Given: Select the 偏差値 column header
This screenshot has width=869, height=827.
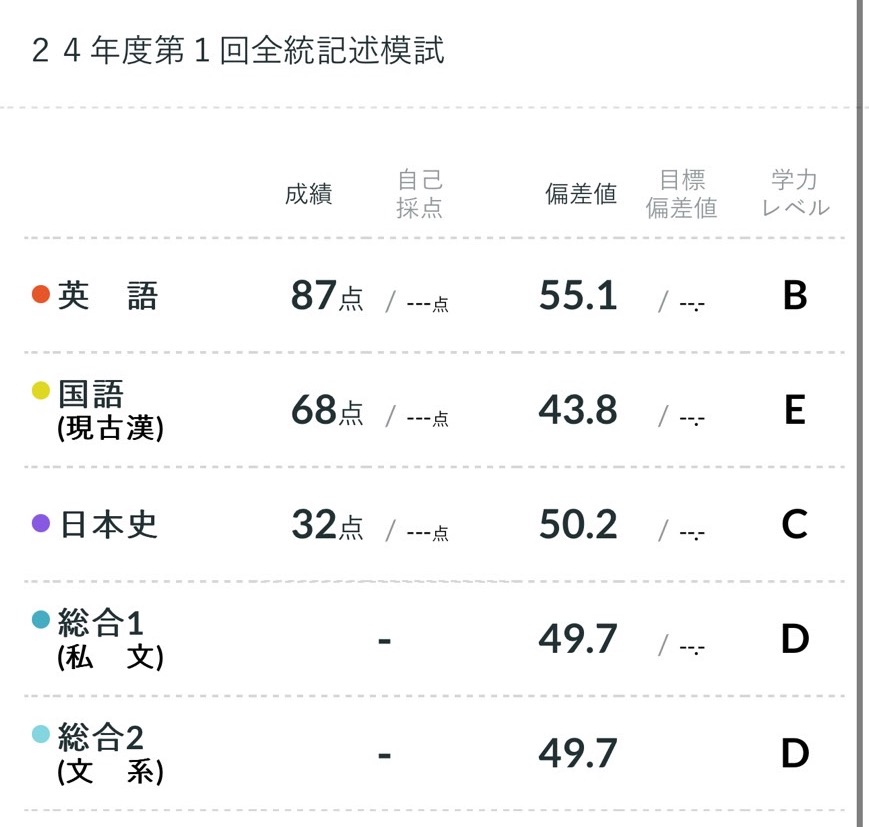Looking at the screenshot, I should [581, 194].
